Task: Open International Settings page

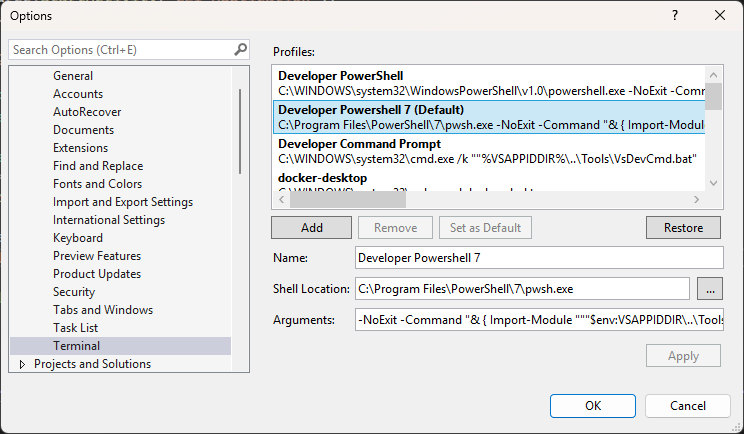Action: pyautogui.click(x=109, y=220)
